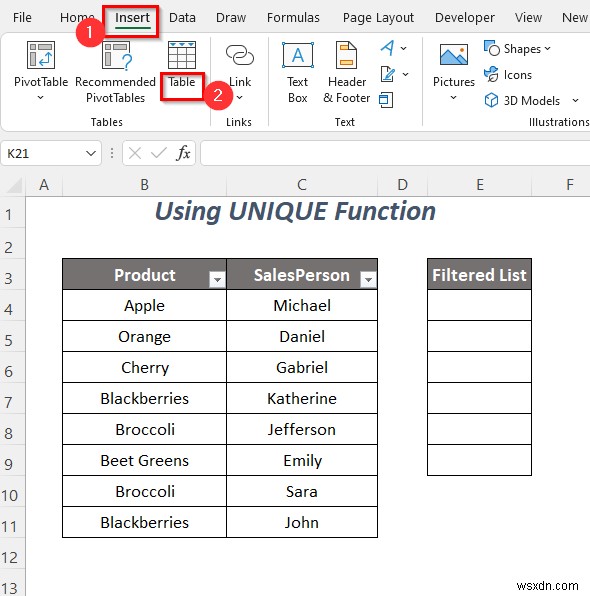Select the cell containing Cherry

(144, 368)
